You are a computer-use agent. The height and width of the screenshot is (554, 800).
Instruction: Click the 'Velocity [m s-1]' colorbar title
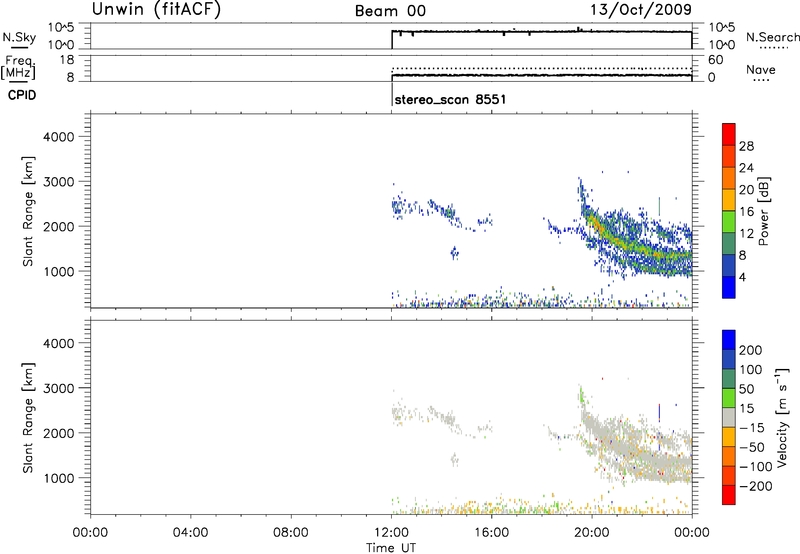point(782,417)
